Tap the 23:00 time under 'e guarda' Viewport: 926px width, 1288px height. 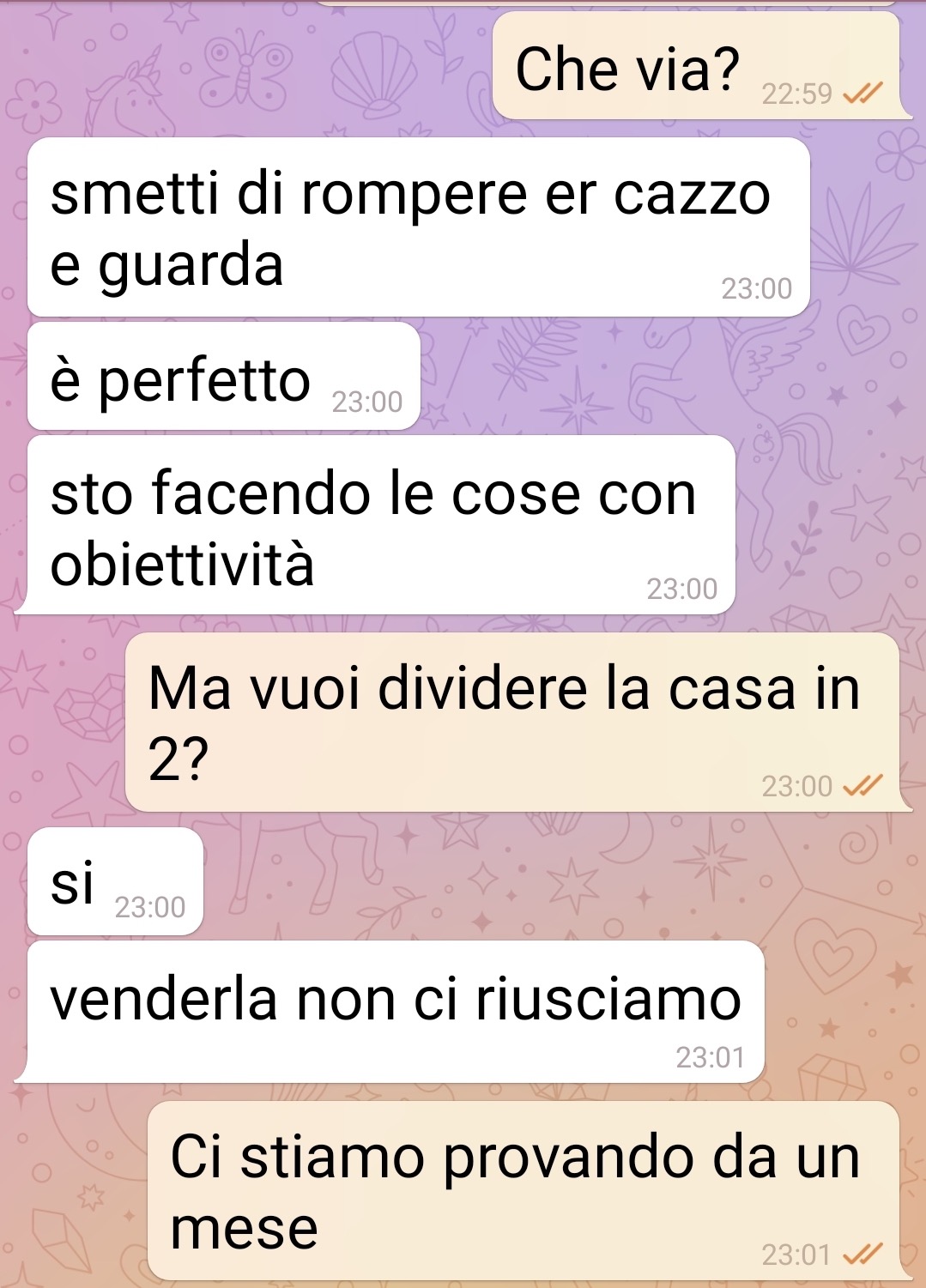point(757,288)
